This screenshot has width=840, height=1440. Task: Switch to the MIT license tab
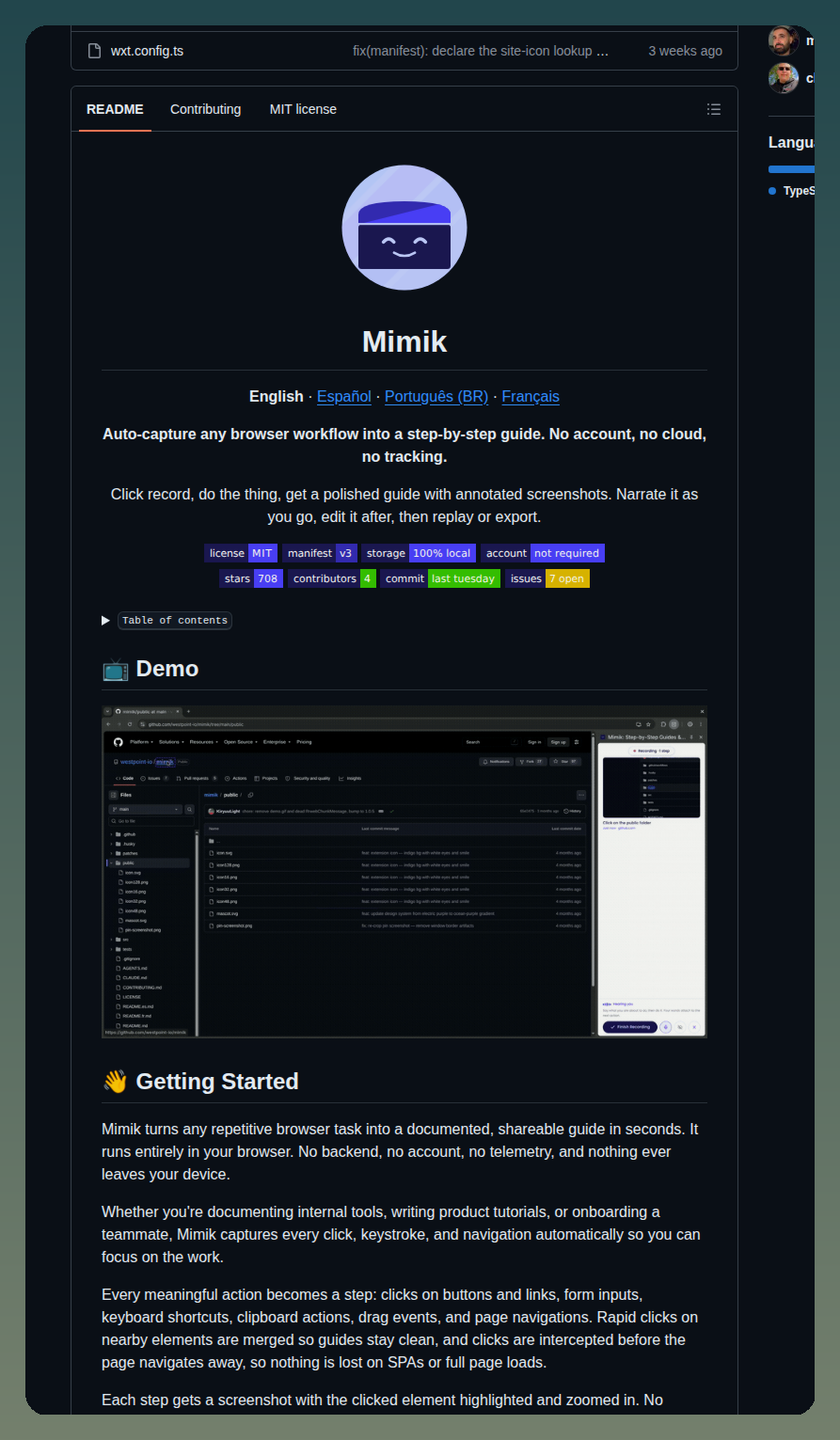point(303,109)
